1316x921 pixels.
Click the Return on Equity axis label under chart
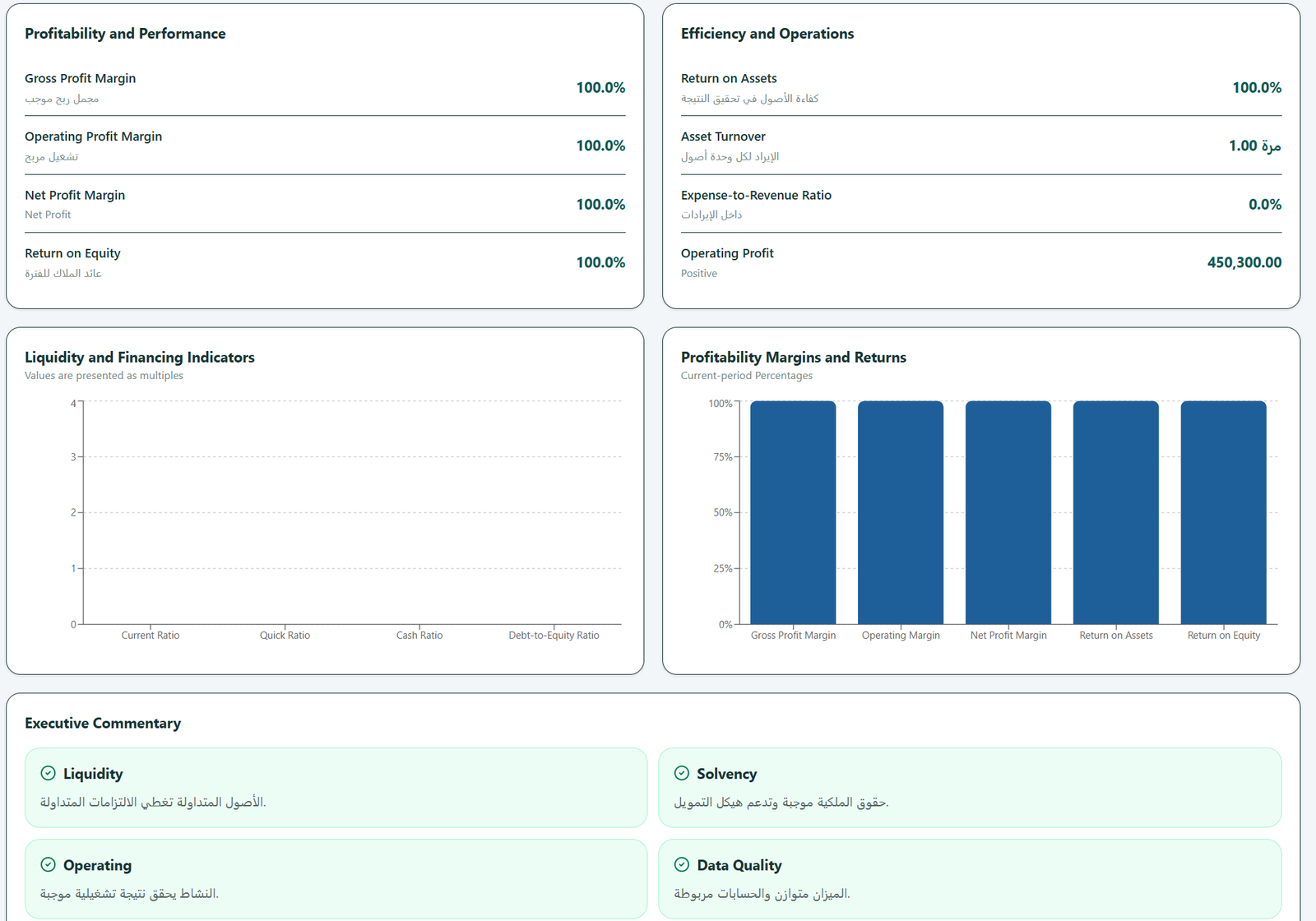1224,636
